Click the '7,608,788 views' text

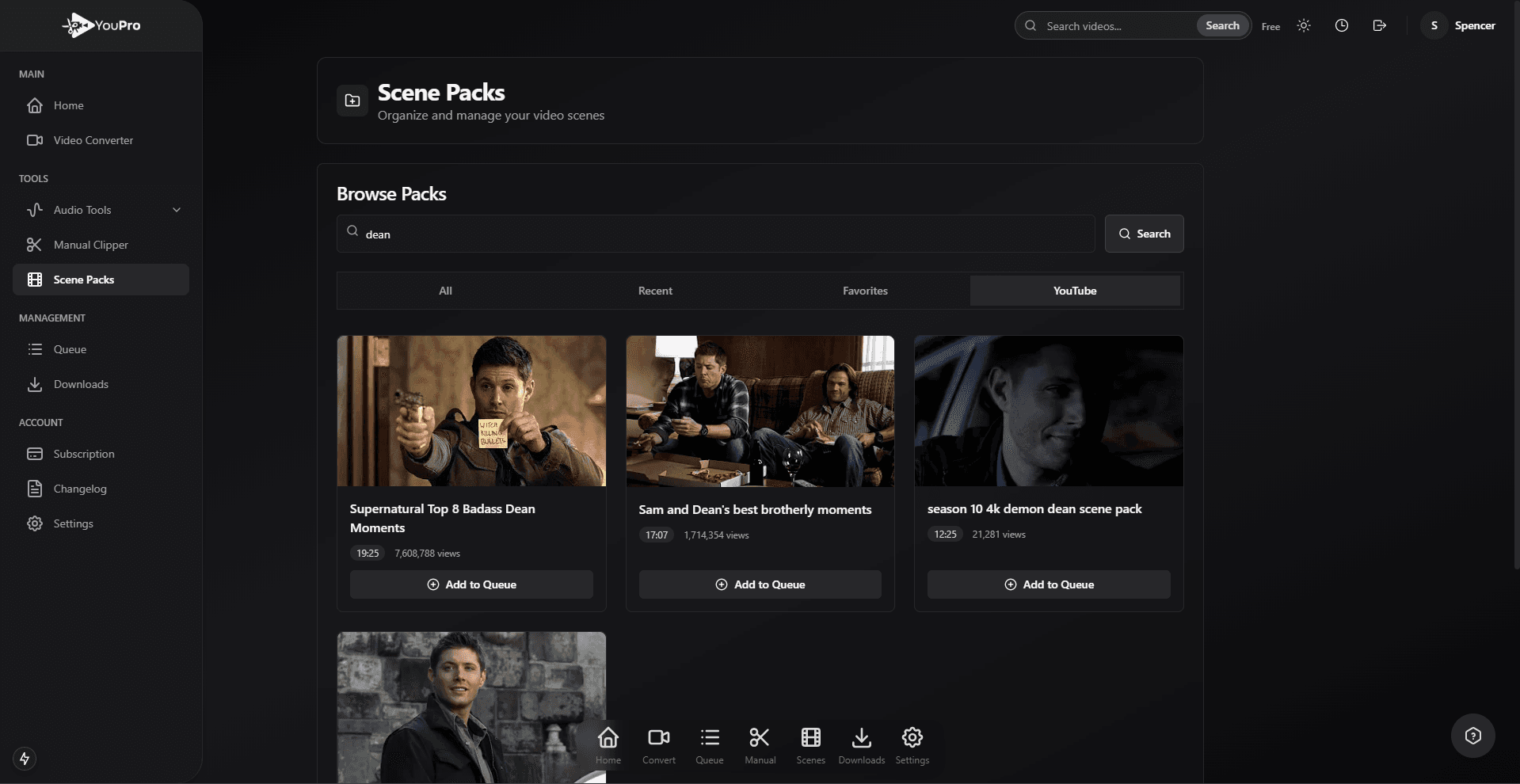427,554
